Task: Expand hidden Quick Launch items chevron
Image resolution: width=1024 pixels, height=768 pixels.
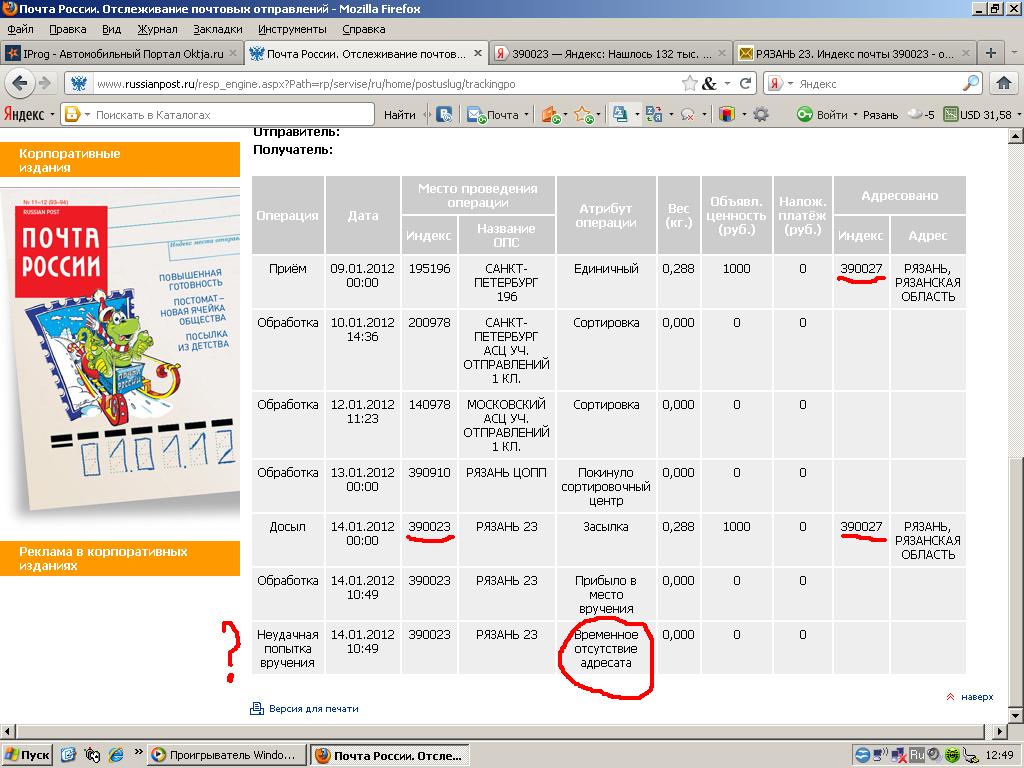Action: click(x=137, y=755)
